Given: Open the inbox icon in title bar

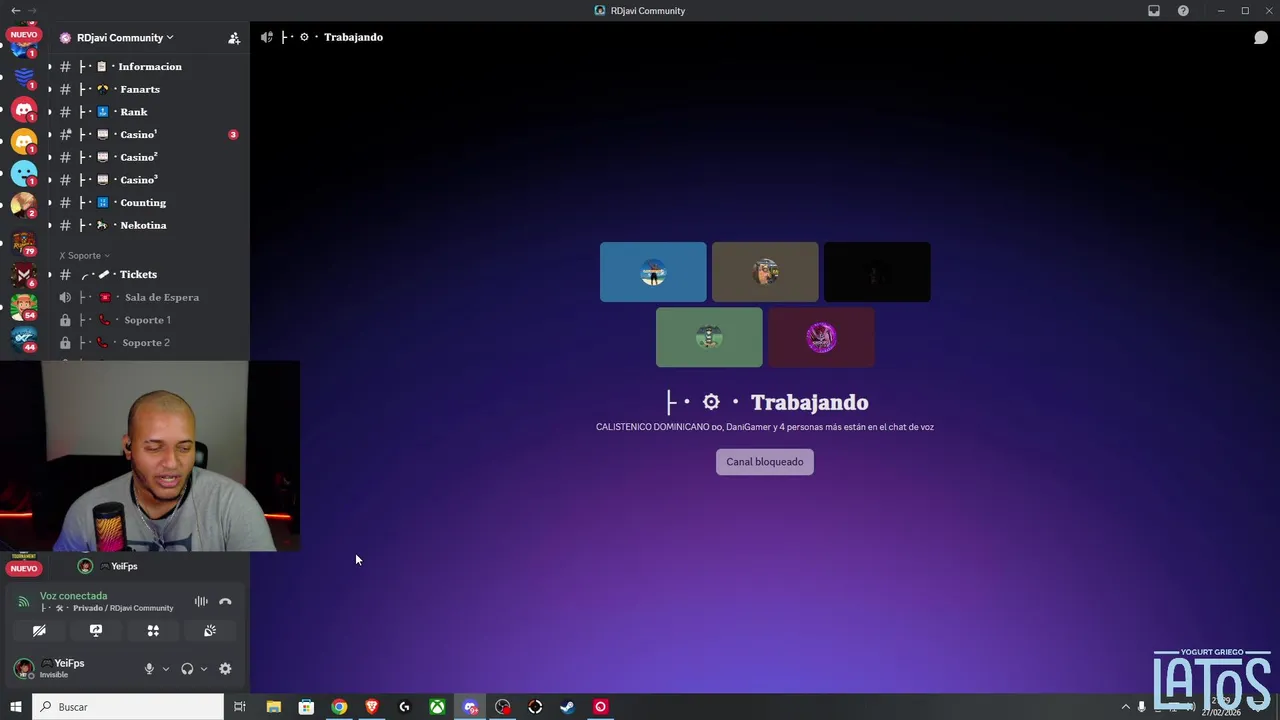Looking at the screenshot, I should click(x=1154, y=11).
